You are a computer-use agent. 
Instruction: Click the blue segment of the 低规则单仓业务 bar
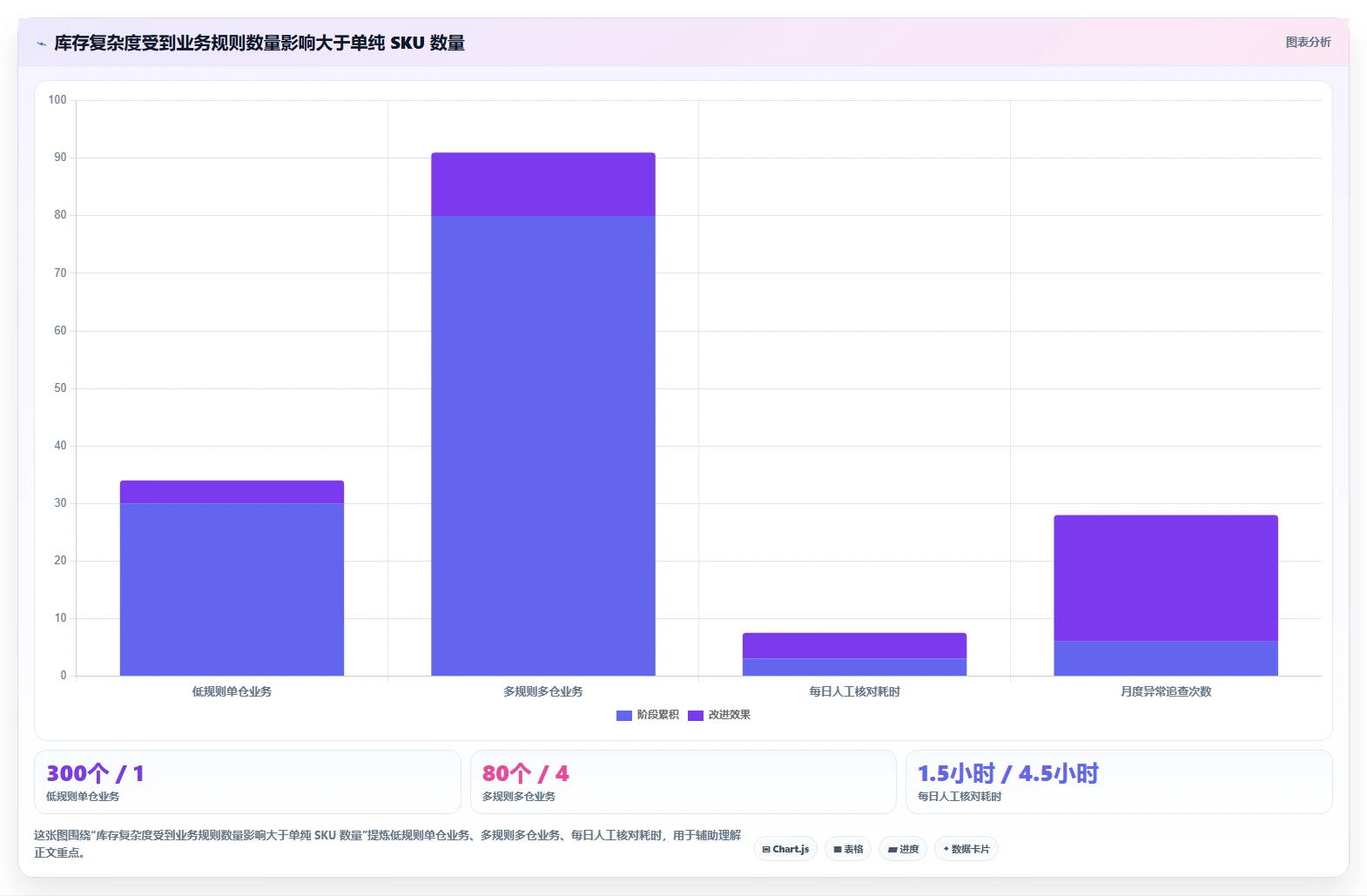click(x=232, y=589)
